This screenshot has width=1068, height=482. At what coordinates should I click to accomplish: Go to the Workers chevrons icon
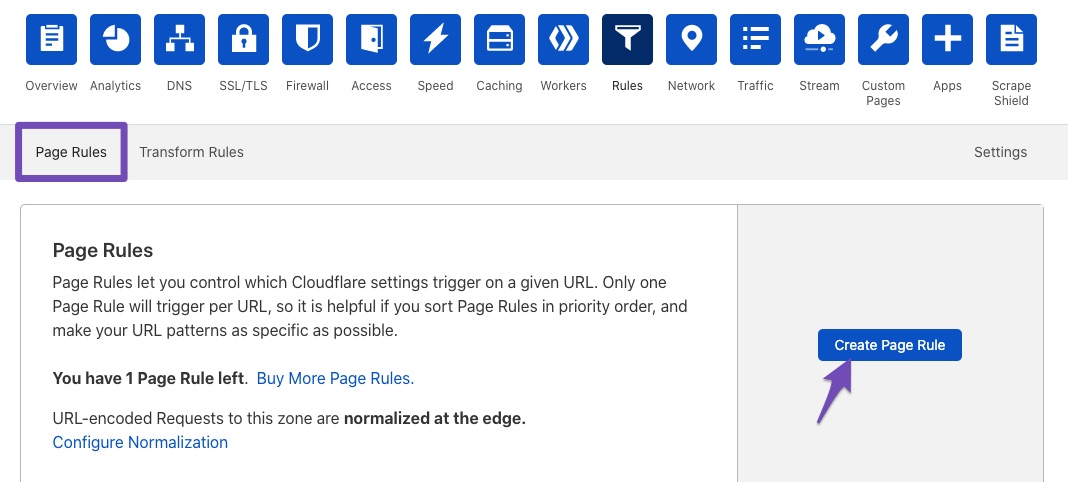(563, 39)
